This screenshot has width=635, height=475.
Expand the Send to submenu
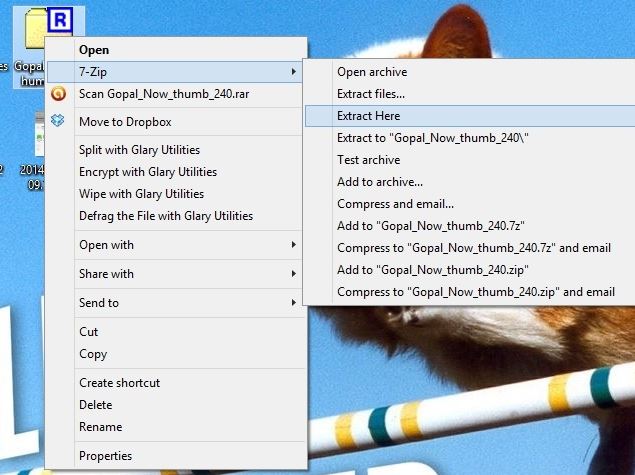click(293, 303)
